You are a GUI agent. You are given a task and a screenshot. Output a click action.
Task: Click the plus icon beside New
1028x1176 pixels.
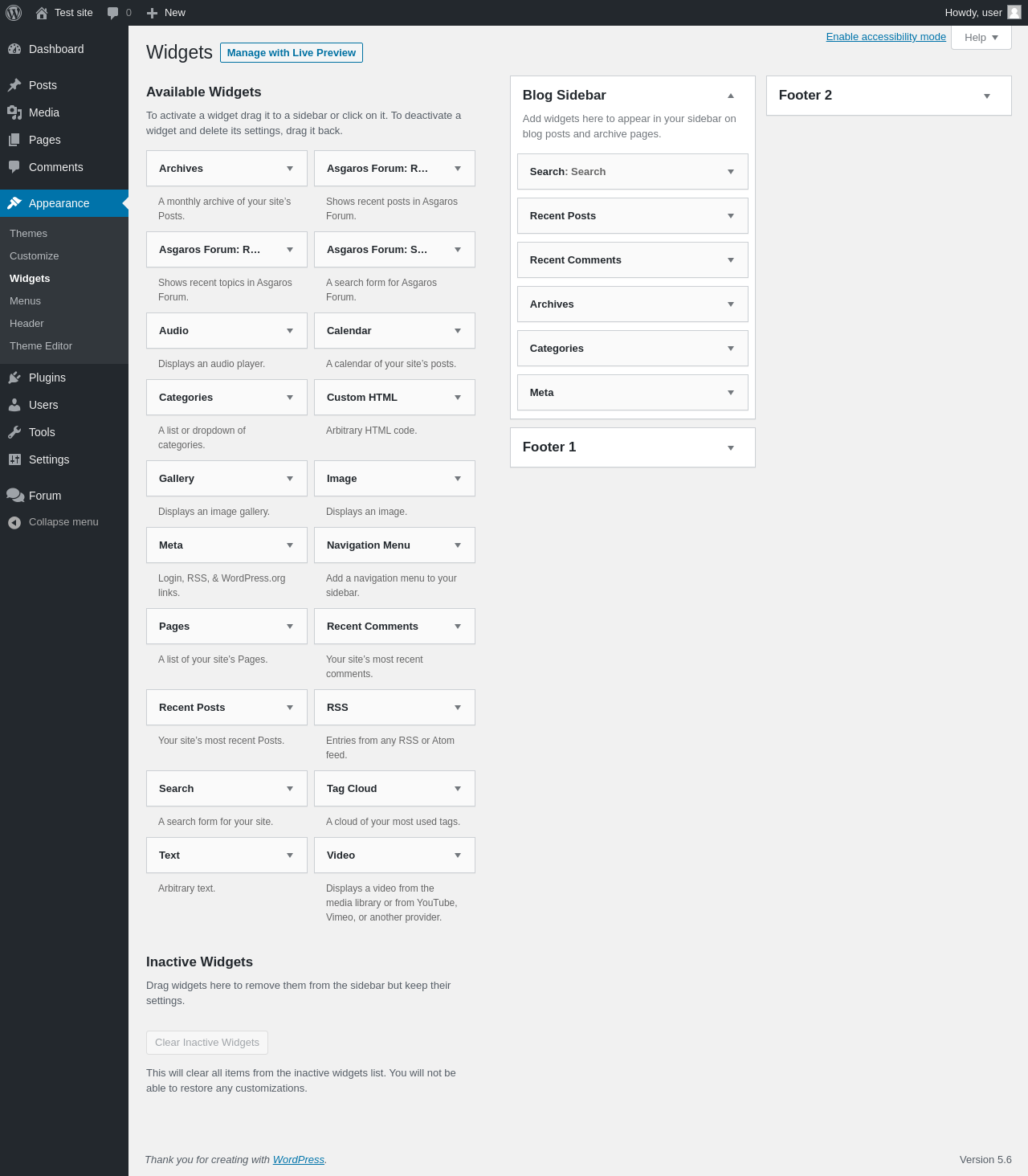pyautogui.click(x=152, y=13)
